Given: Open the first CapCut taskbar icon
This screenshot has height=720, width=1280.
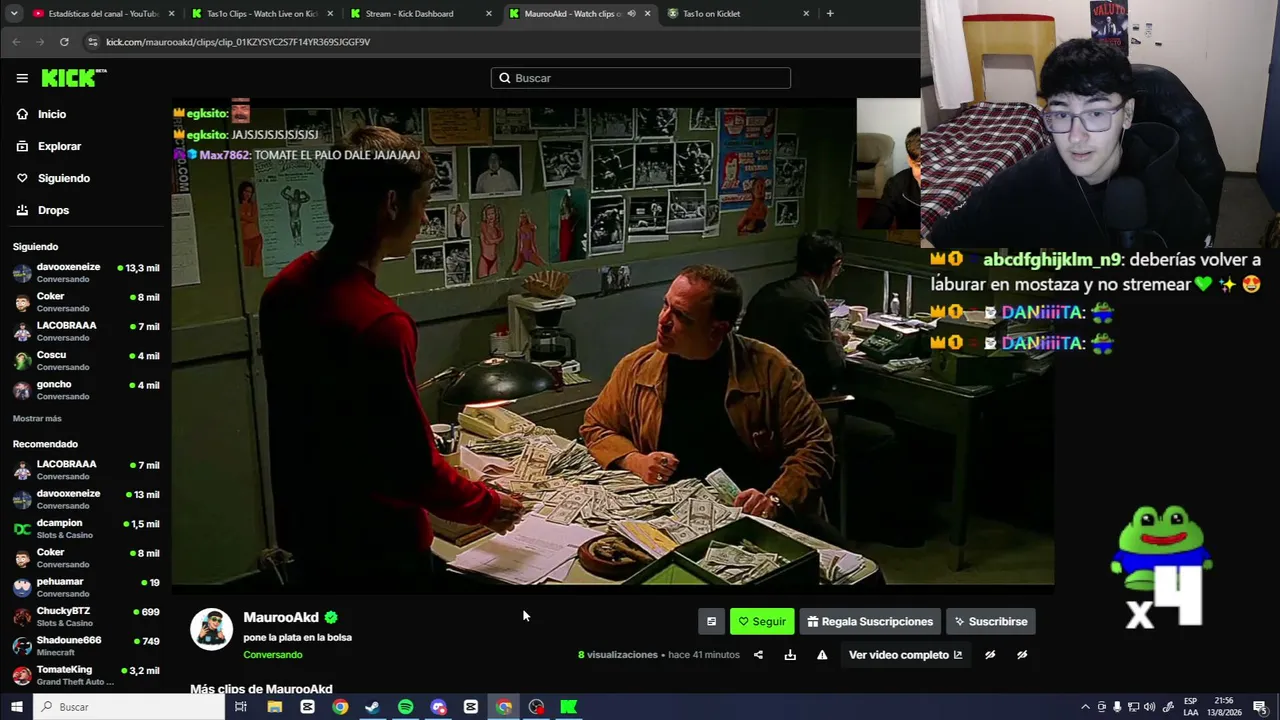Looking at the screenshot, I should 307,707.
